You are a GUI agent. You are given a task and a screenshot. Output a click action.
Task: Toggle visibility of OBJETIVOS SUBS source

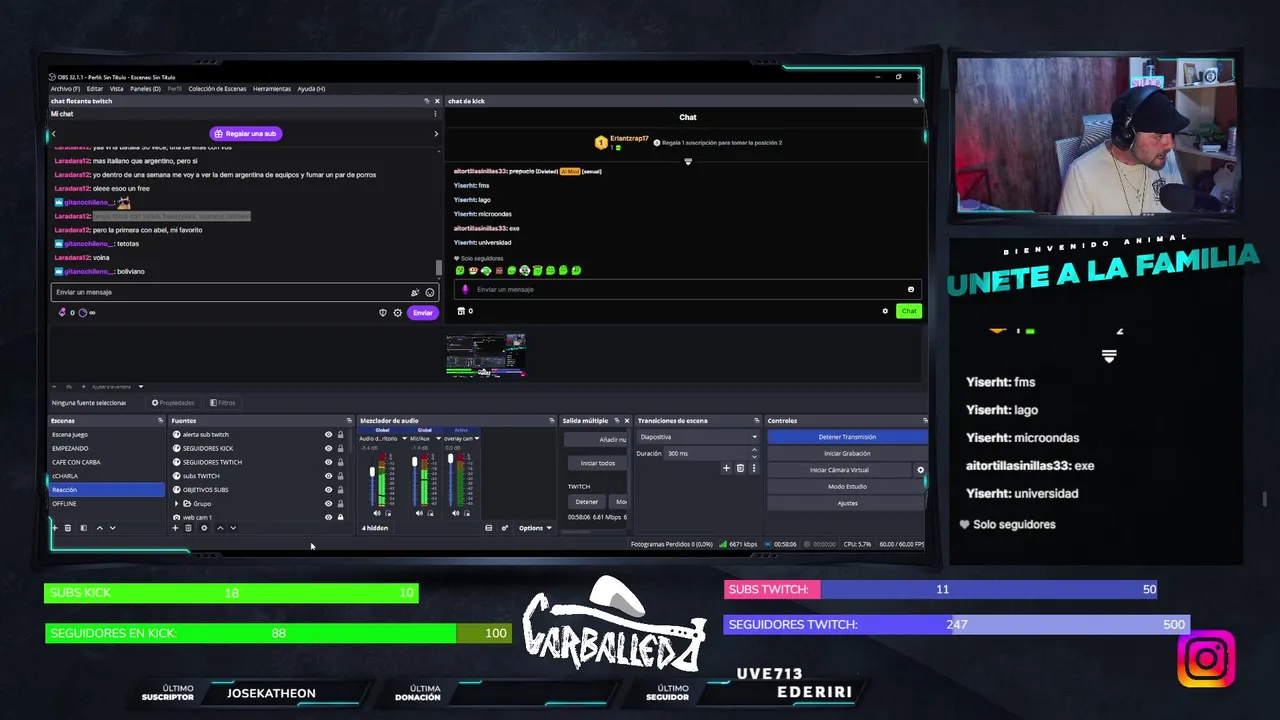328,490
